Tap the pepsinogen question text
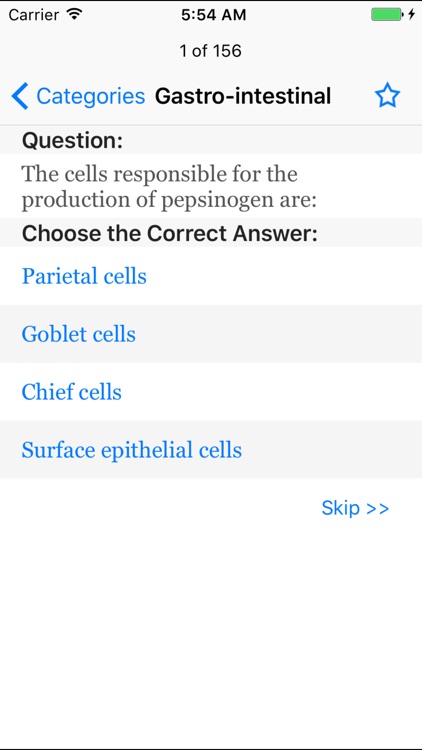 [x=169, y=187]
